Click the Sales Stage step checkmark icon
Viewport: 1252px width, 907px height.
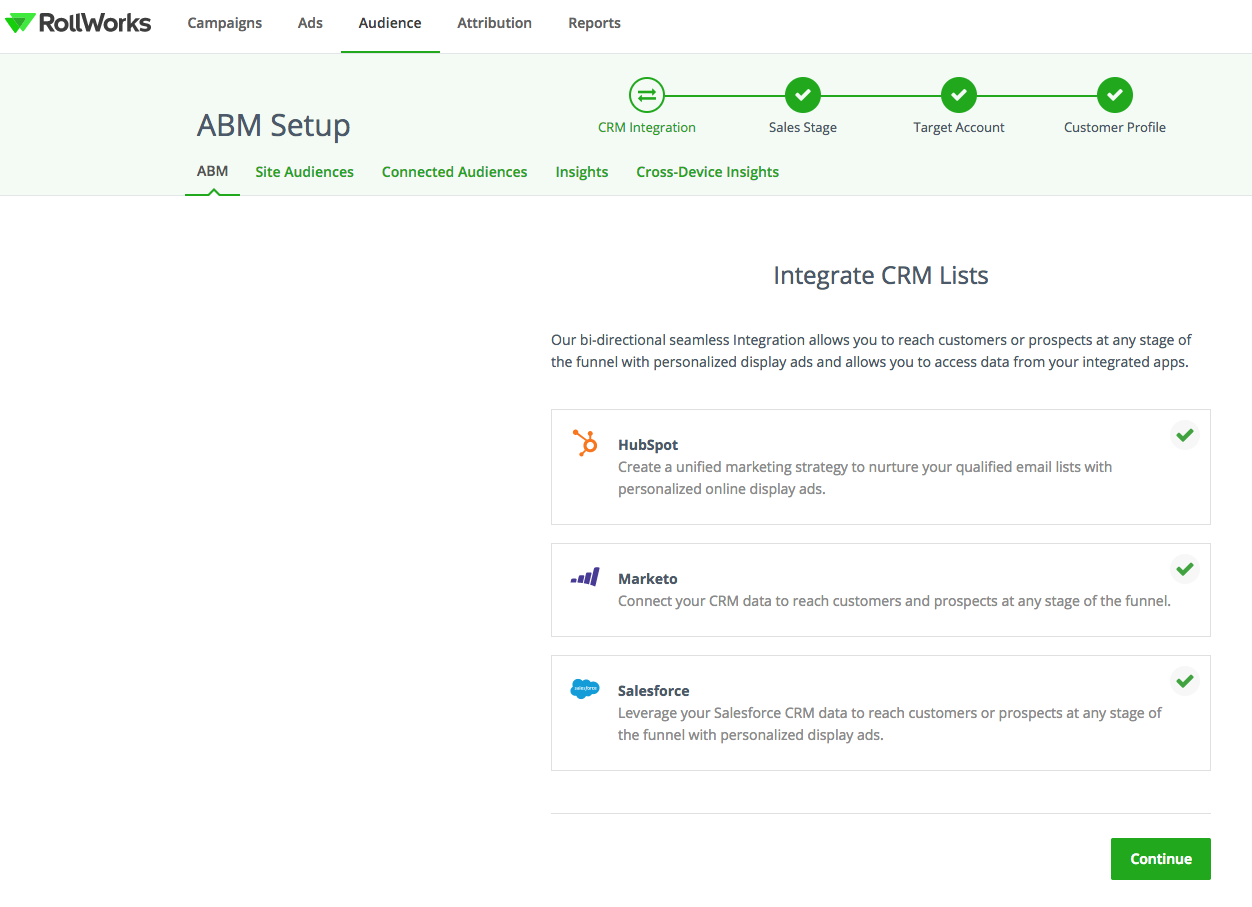(x=802, y=95)
